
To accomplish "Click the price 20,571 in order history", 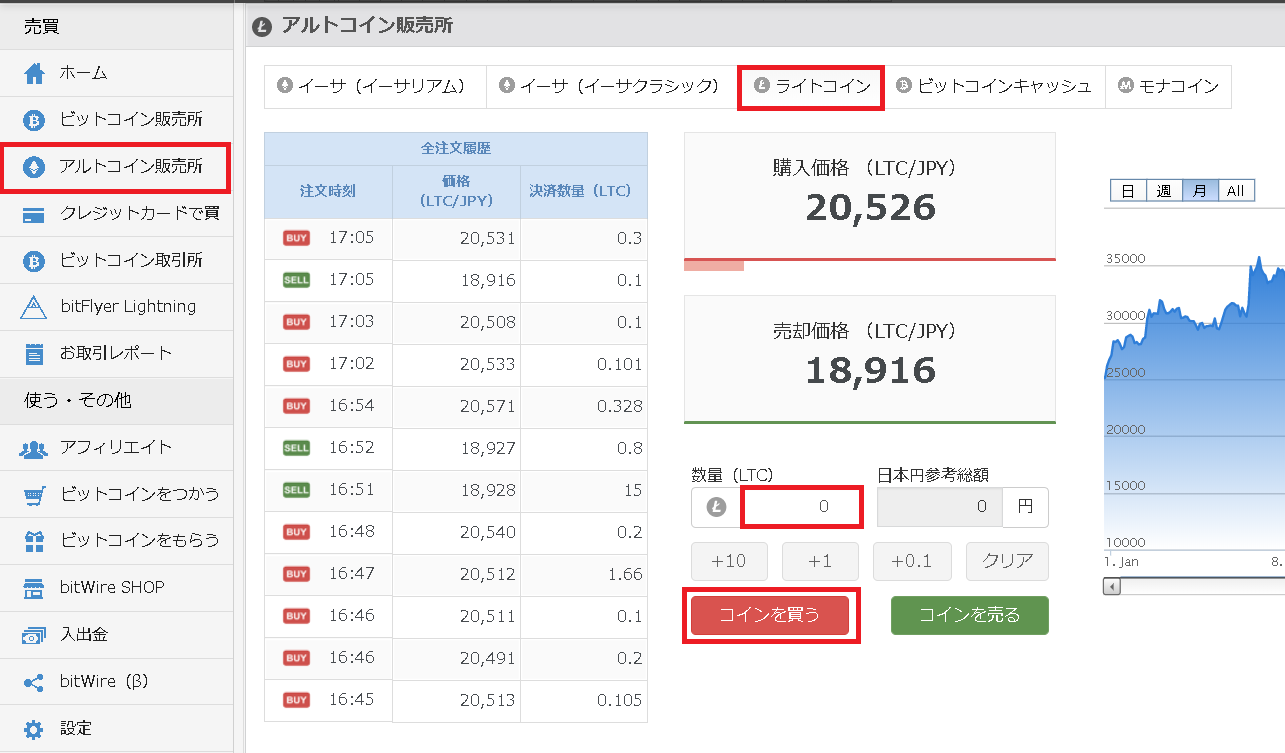I will (x=488, y=406).
